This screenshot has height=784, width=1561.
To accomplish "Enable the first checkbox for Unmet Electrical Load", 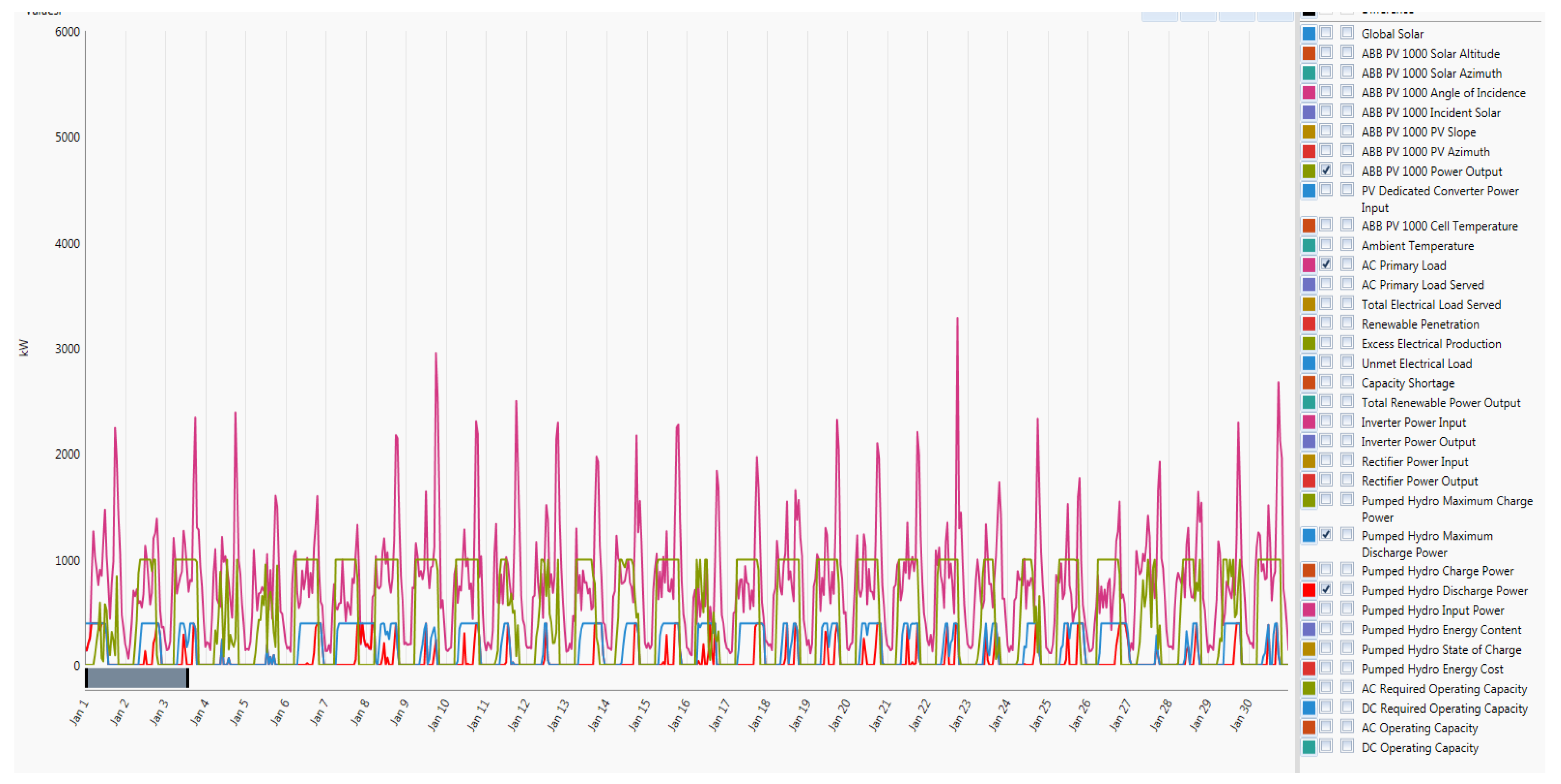I will 1326,362.
